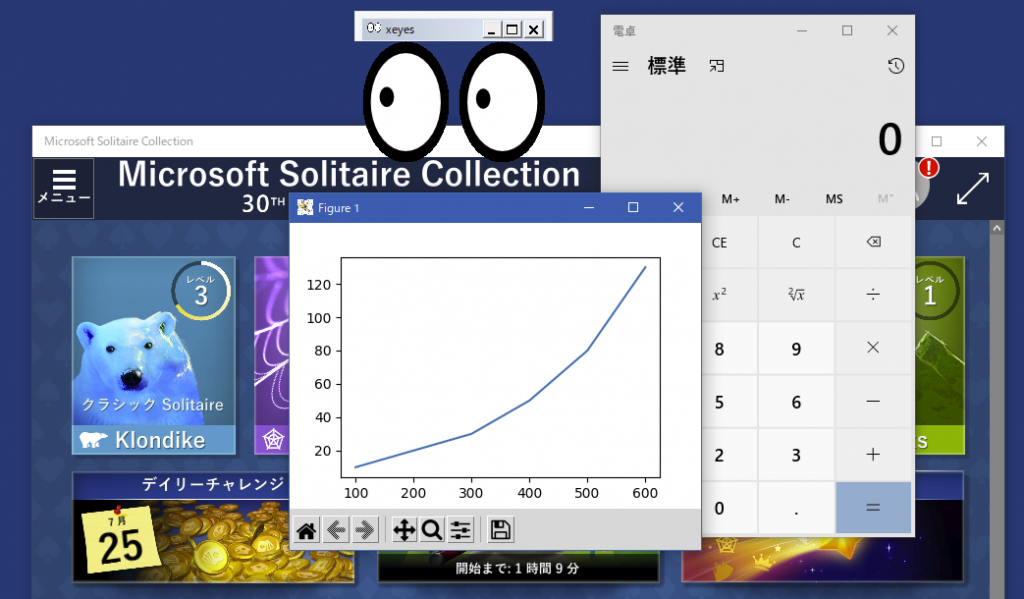Click calculator digit 9
The image size is (1024, 599).
(796, 349)
